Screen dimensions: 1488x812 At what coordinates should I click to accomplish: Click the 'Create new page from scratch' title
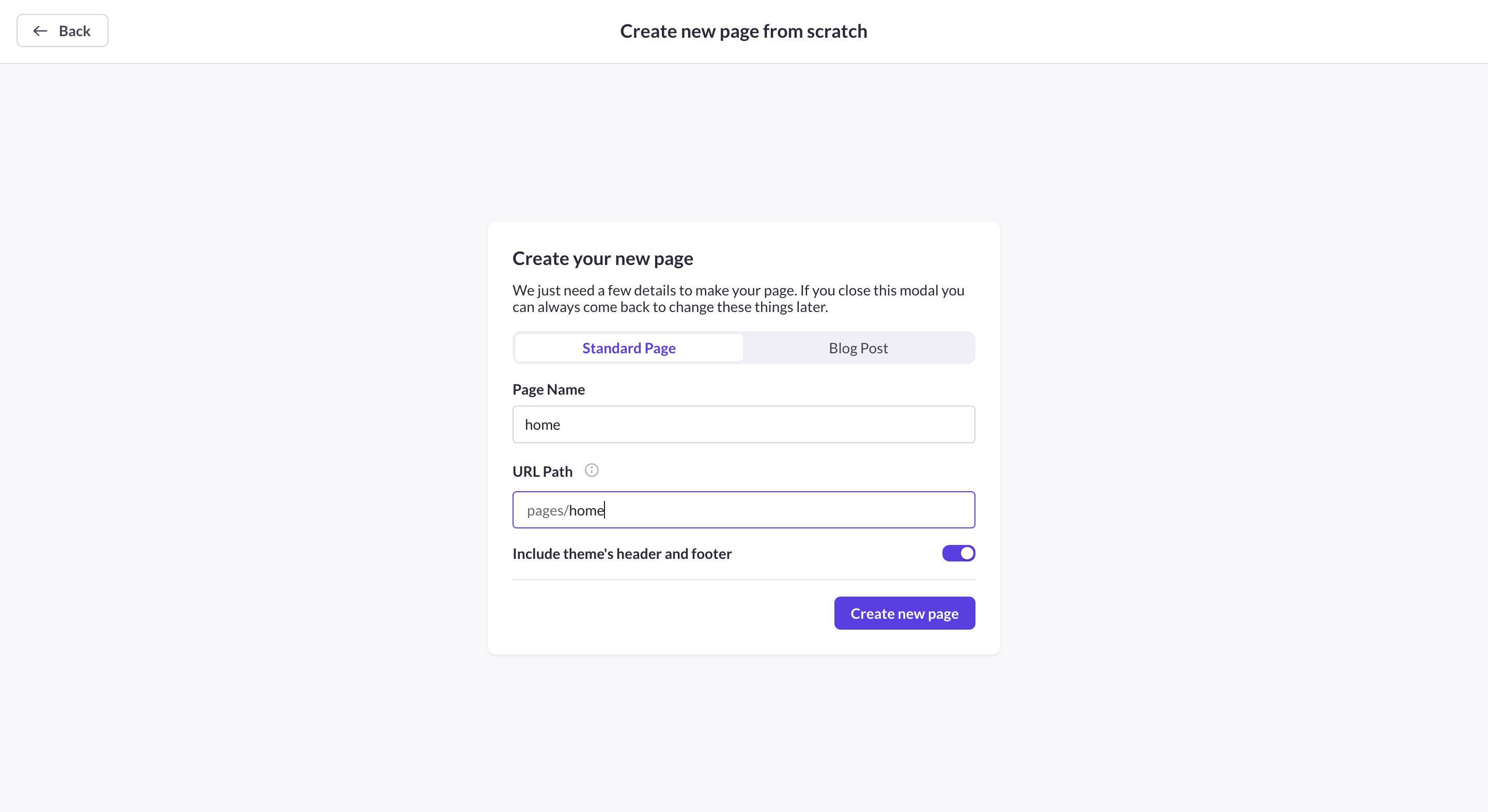click(743, 30)
